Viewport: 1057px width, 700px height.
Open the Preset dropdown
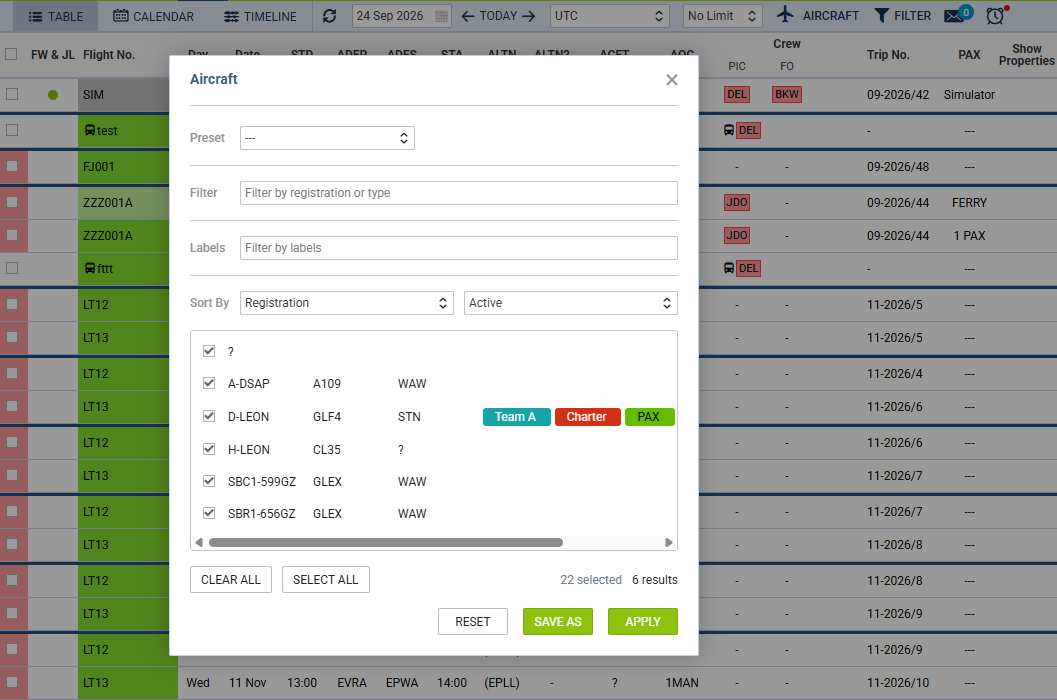point(327,138)
